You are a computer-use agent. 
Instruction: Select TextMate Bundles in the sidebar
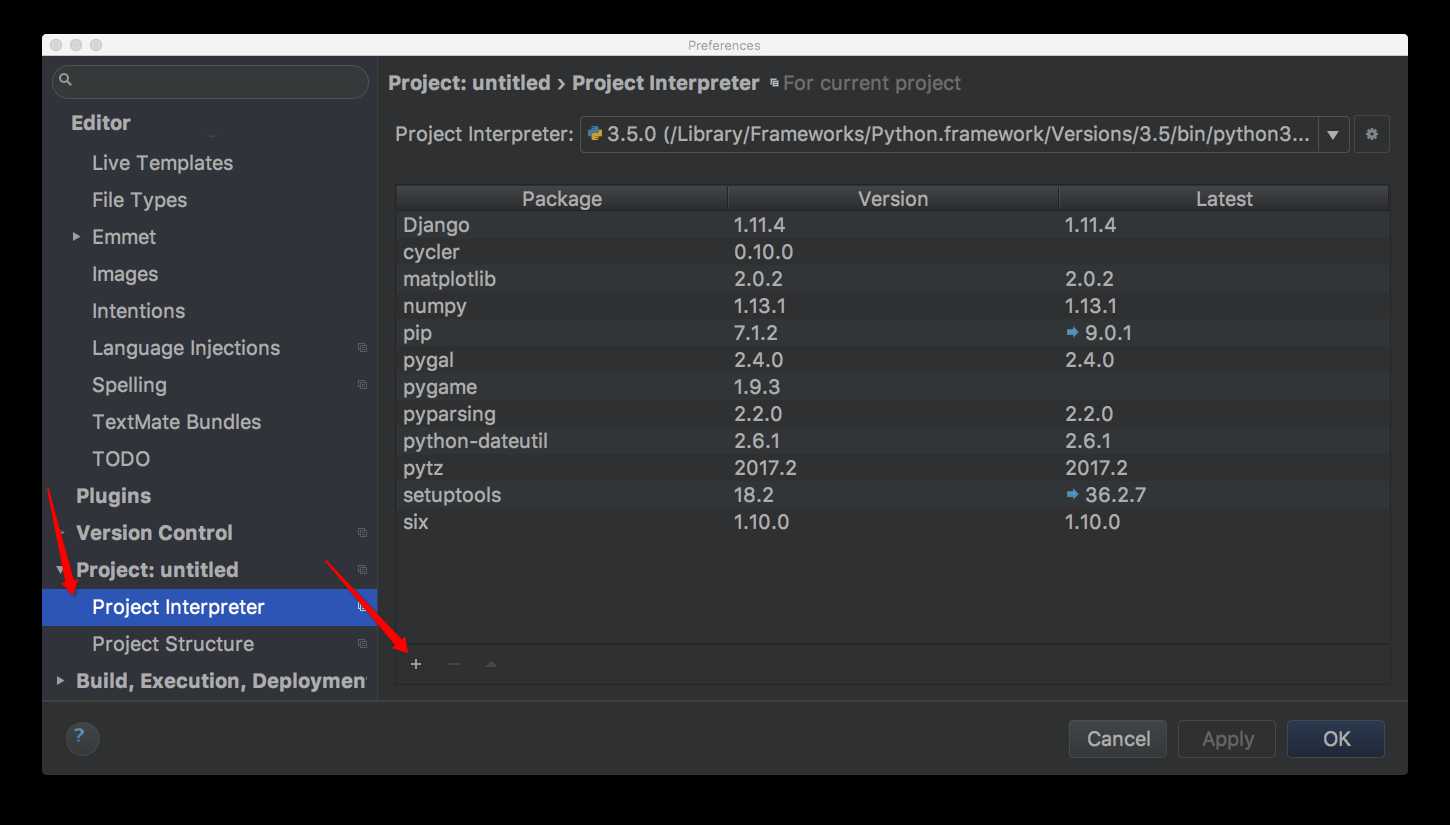pos(176,422)
